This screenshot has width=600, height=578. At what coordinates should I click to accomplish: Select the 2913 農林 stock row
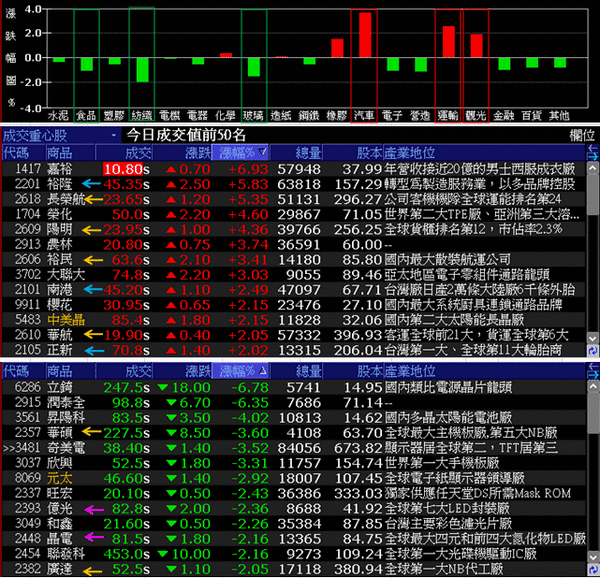pos(294,244)
